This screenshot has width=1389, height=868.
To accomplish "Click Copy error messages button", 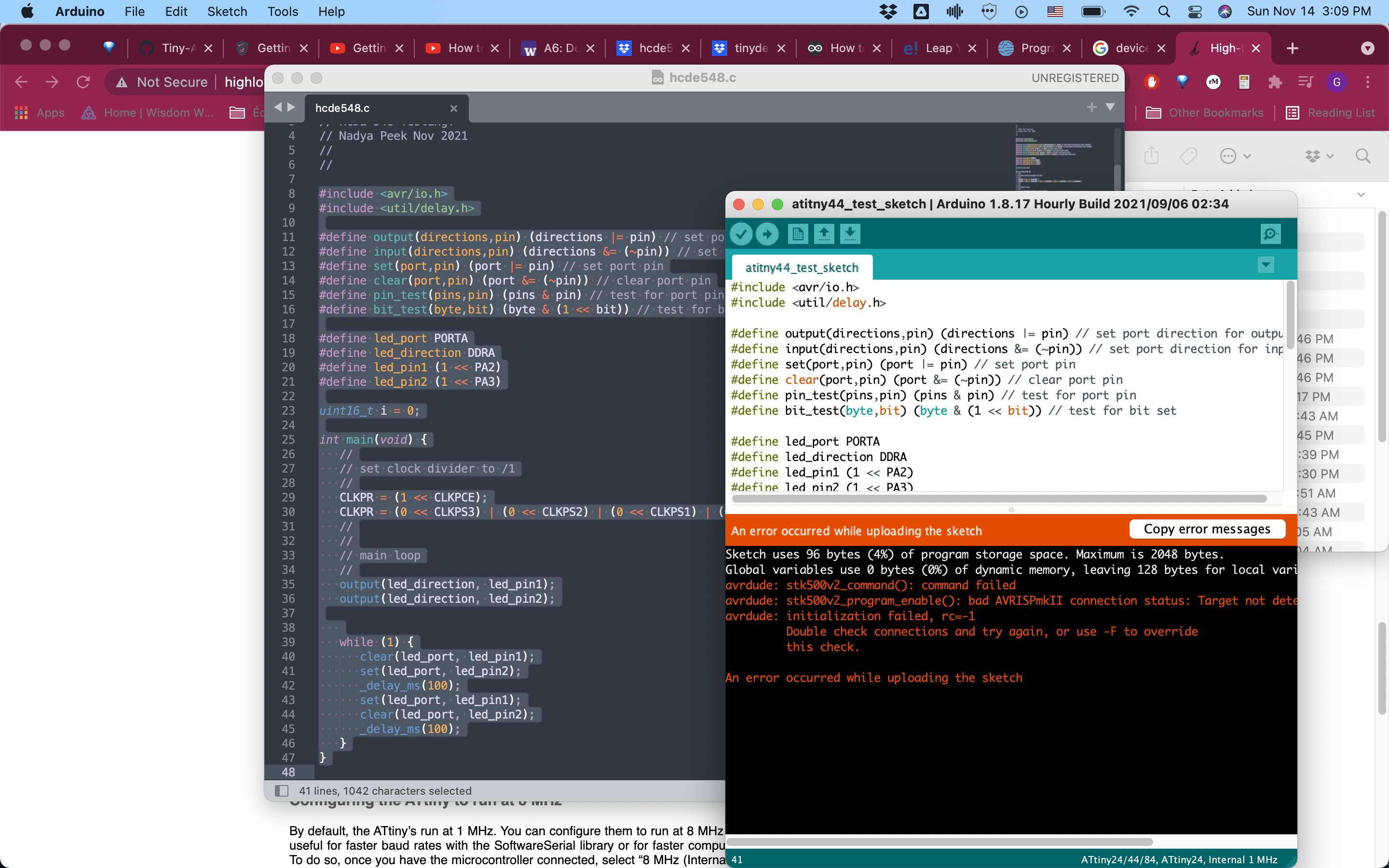I will [x=1207, y=529].
